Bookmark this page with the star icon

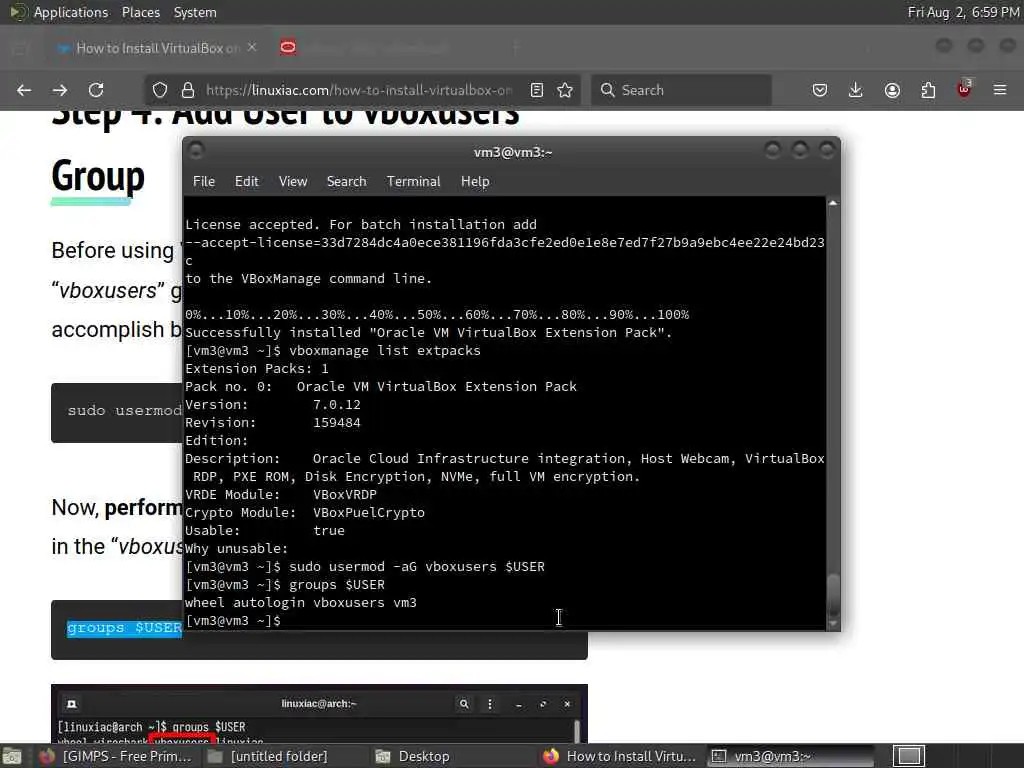[566, 90]
